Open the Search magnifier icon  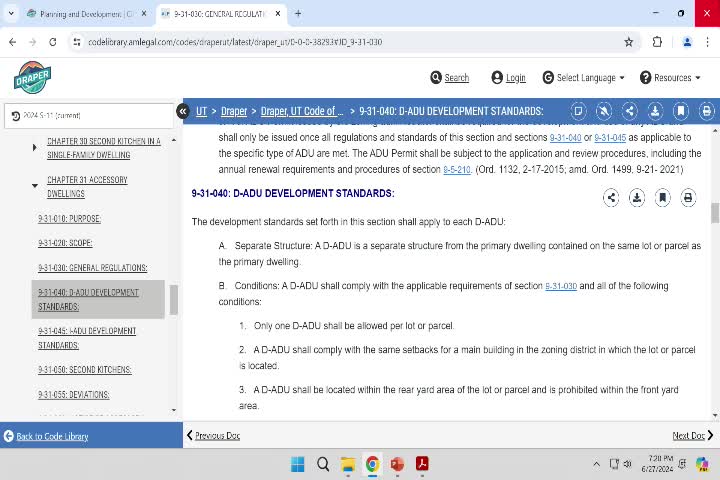coord(436,78)
